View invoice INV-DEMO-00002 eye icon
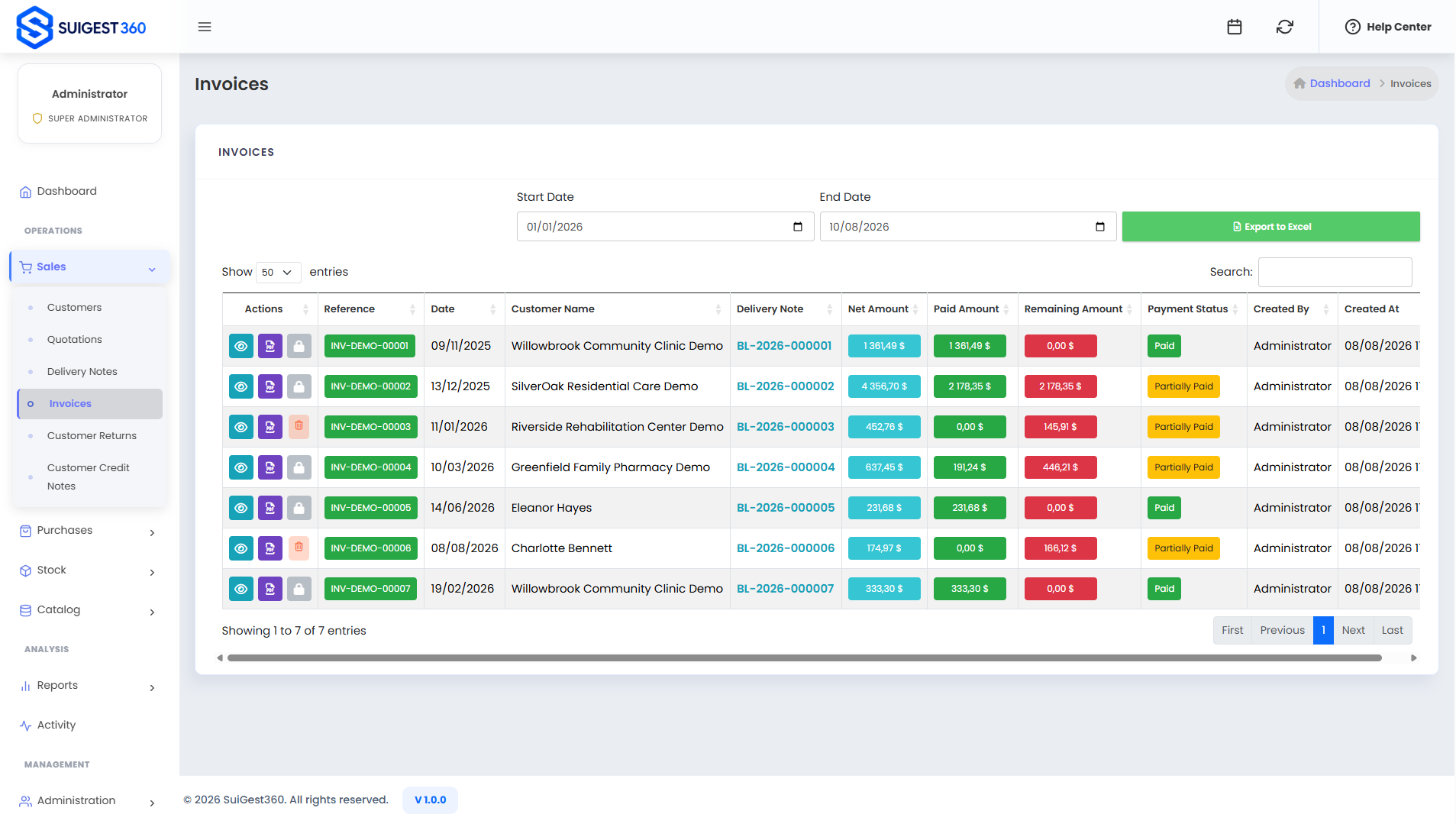The image size is (1456, 824). (241, 386)
